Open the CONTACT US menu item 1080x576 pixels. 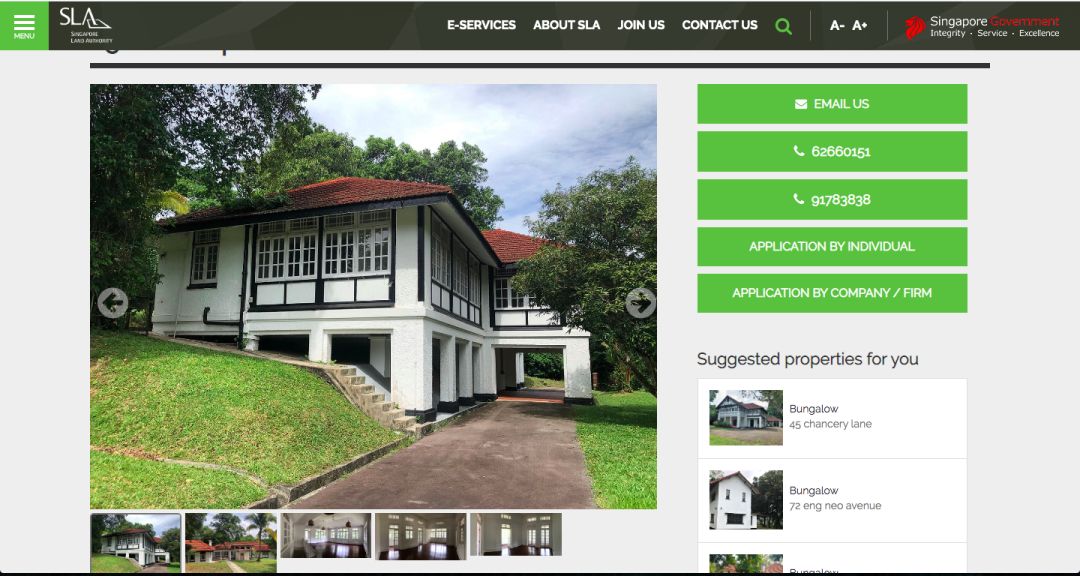(x=720, y=25)
